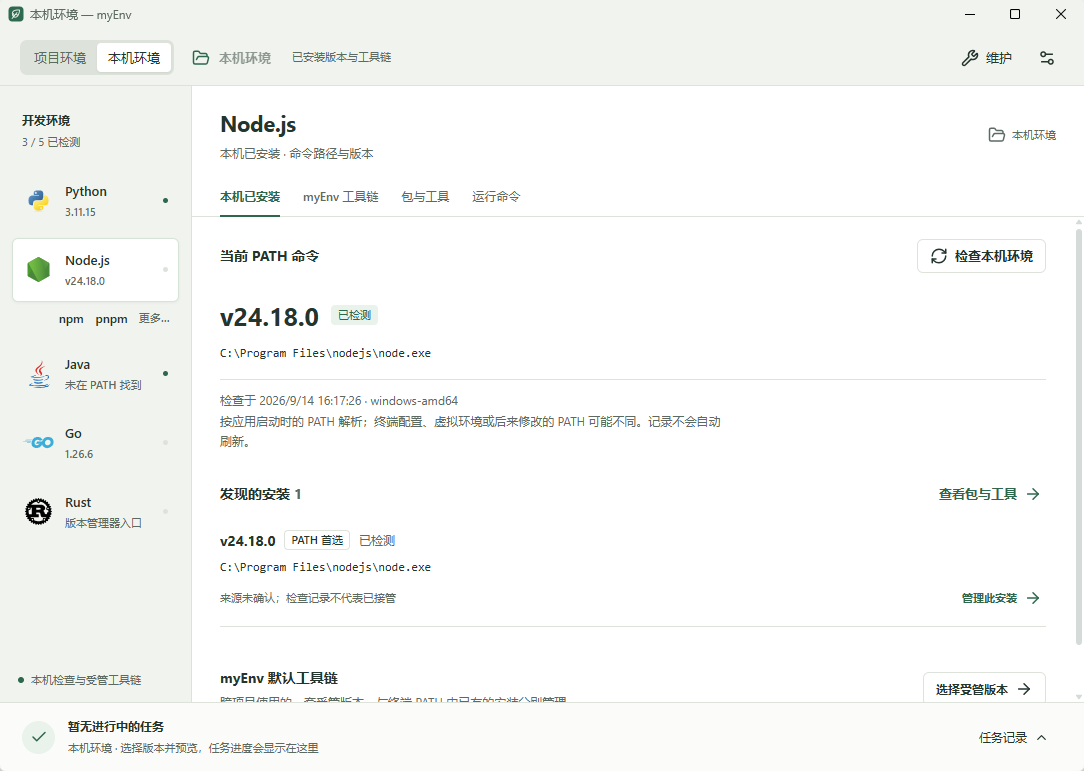The width and height of the screenshot is (1084, 771).
Task: Open settings via the sliders icon
Action: tap(1047, 58)
